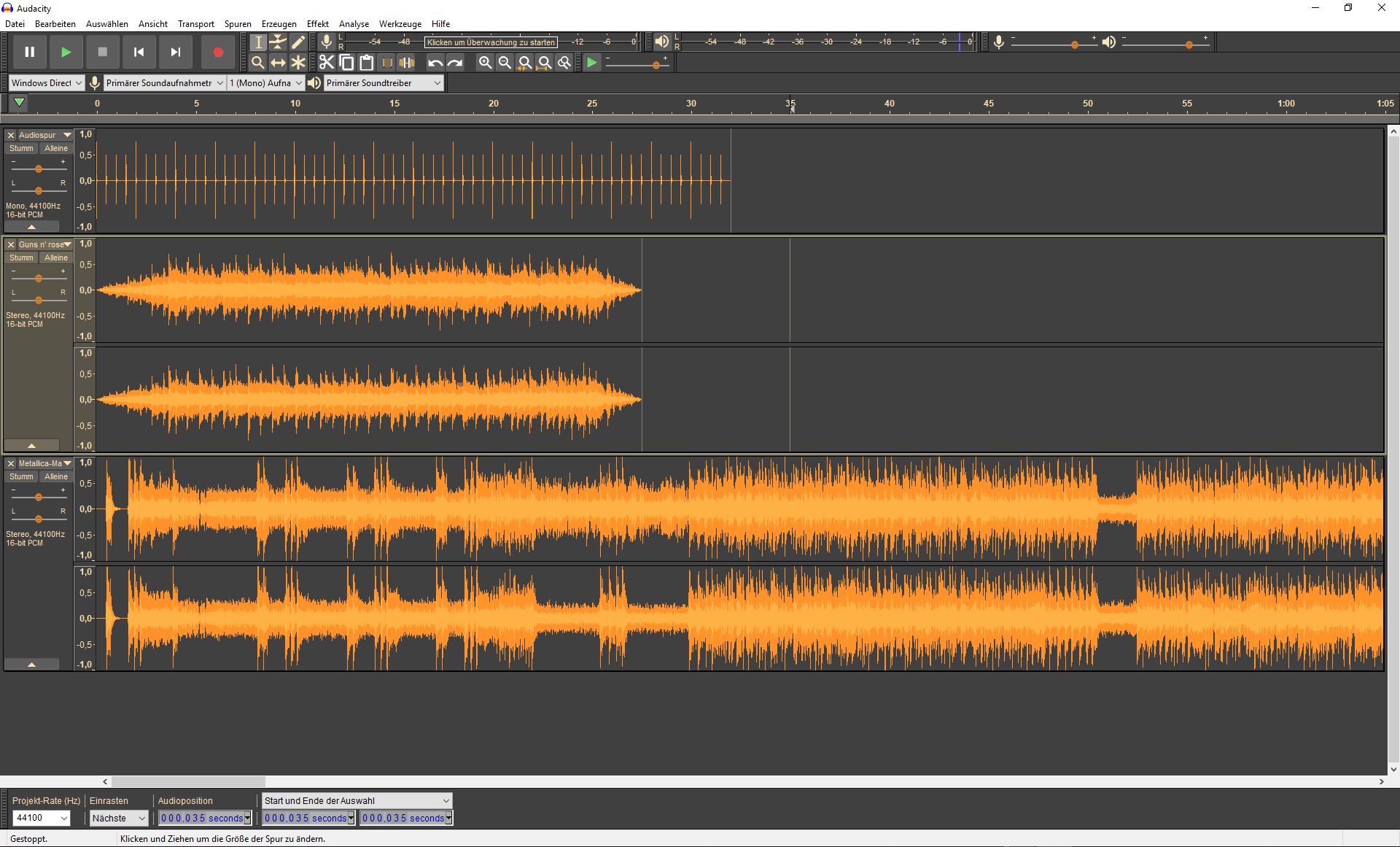
Task: Collapse the Audiospur track with arrow
Action: point(31,227)
